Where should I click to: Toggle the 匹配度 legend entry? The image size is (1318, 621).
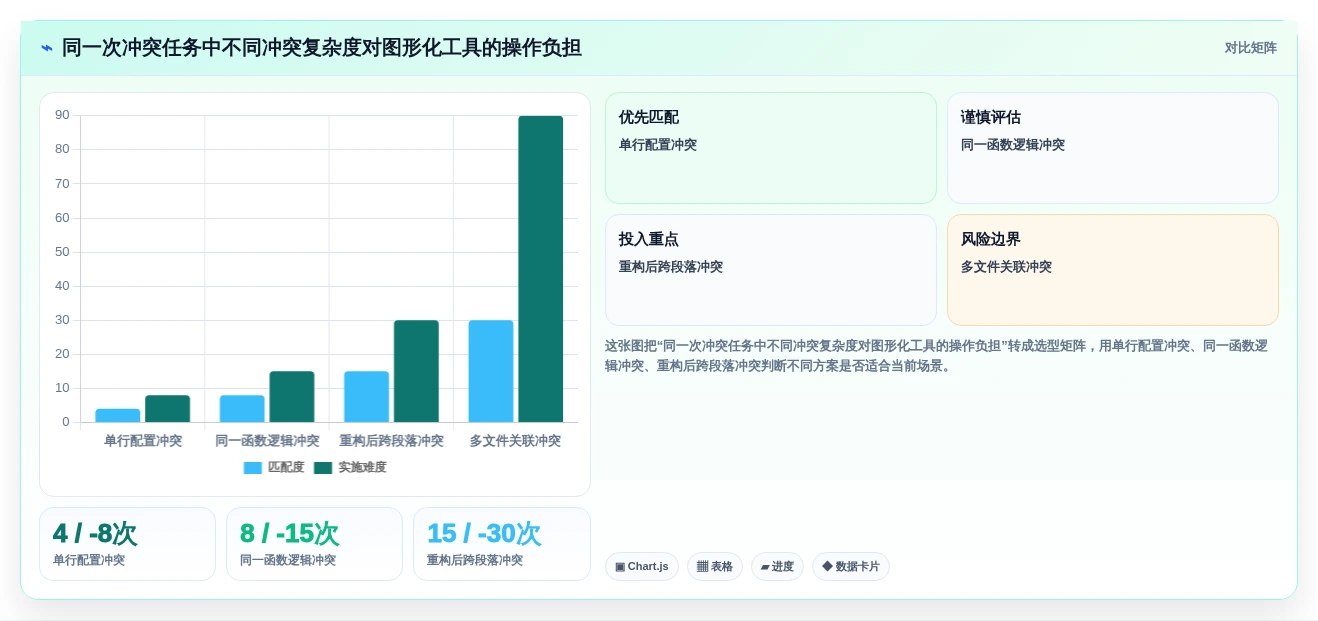coord(274,467)
